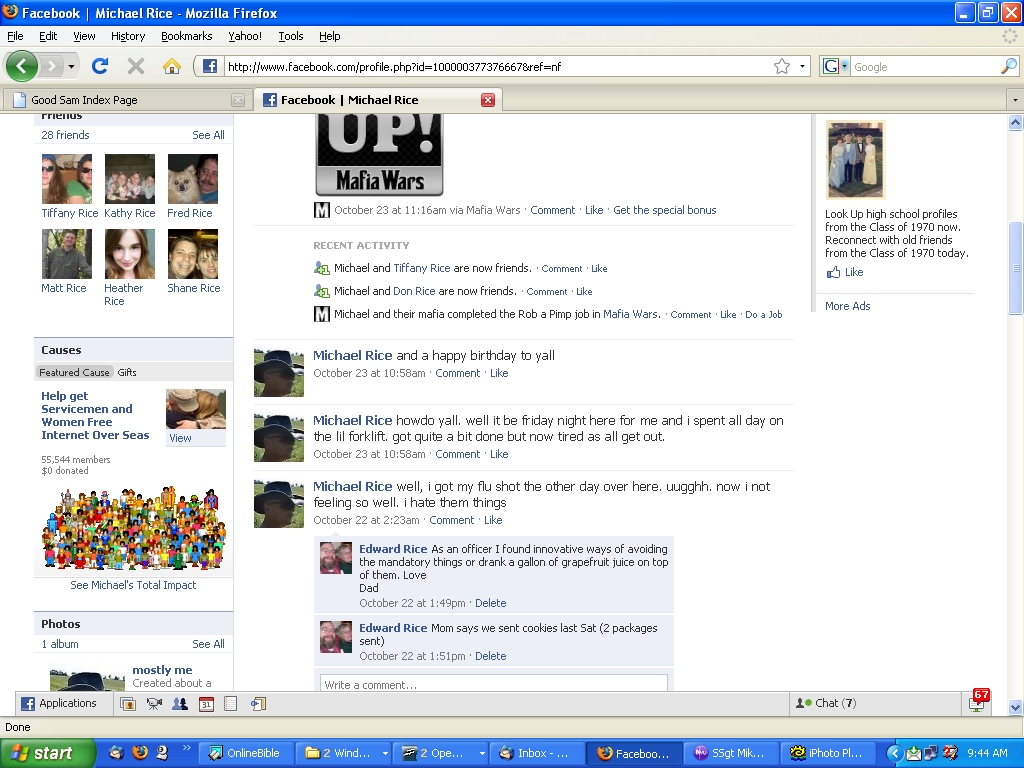Click the friends icon beside Tiffany Rice activity
Viewport: 1024px width, 768px height.
tap(321, 268)
